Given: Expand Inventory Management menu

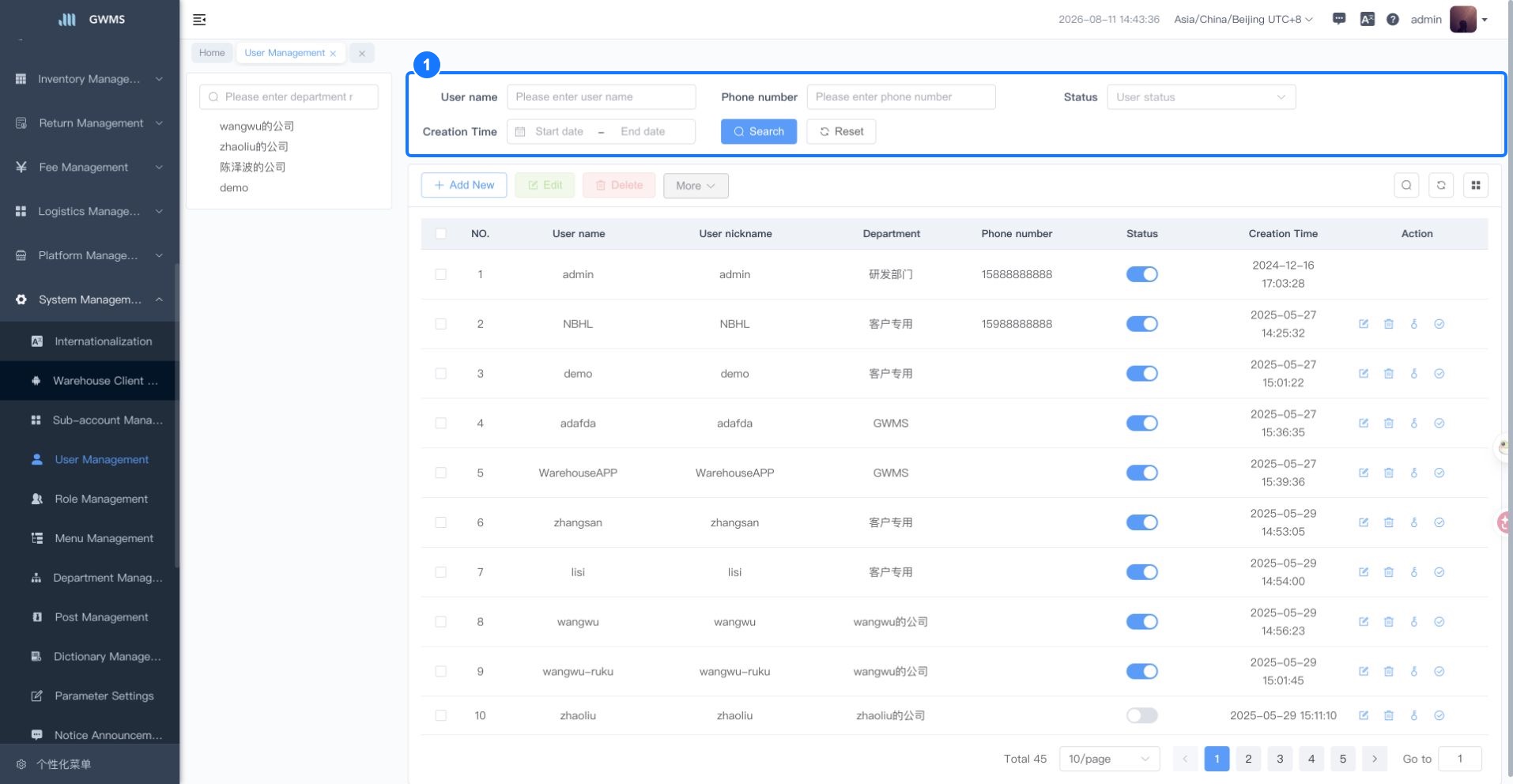Looking at the screenshot, I should (89, 79).
